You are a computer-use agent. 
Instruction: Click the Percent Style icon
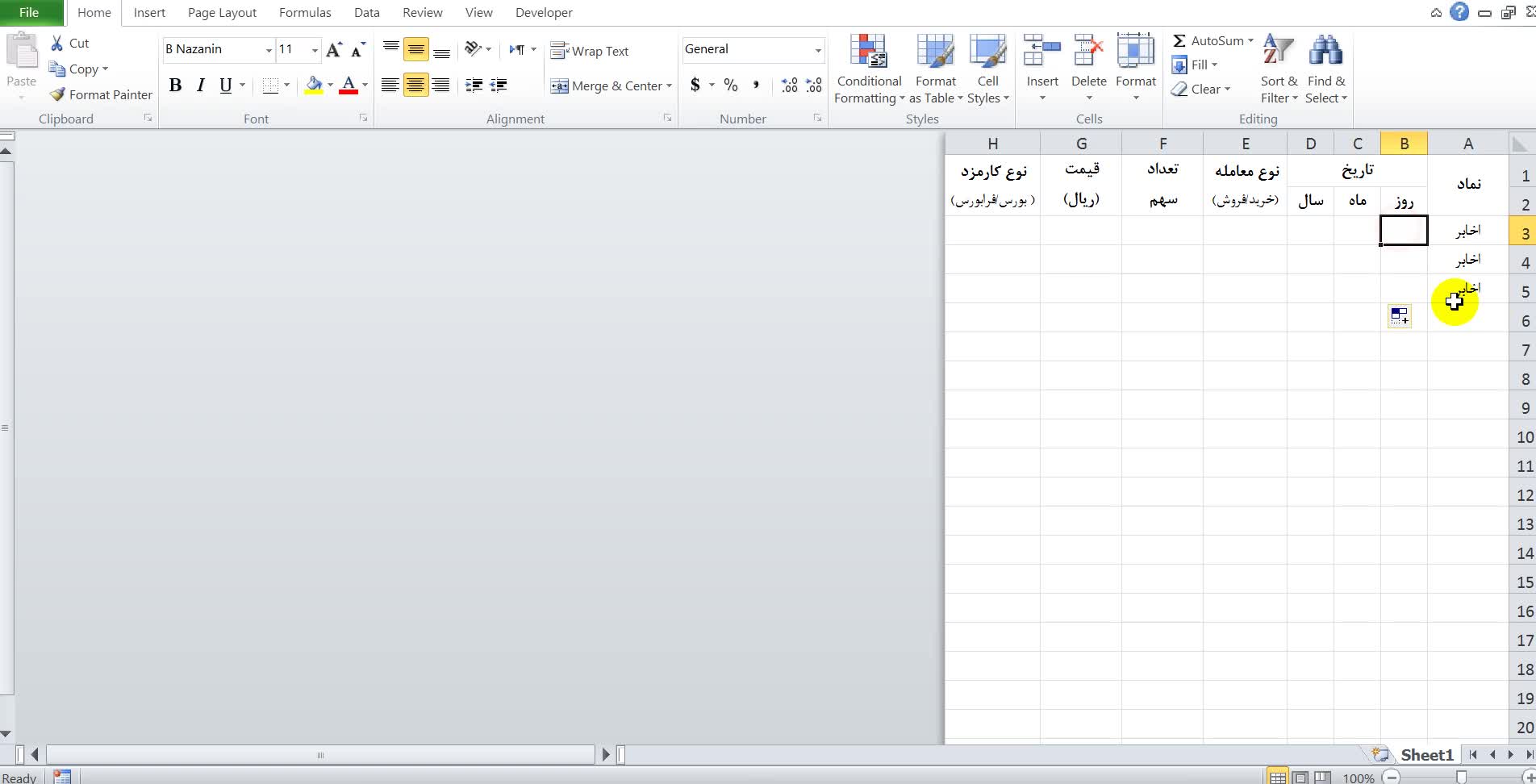click(731, 85)
